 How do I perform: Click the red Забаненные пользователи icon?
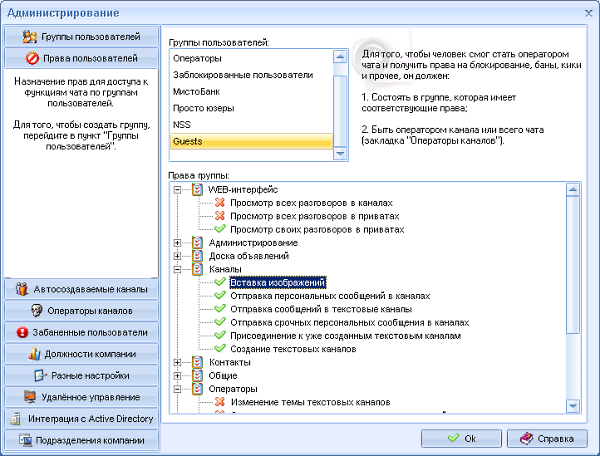pos(22,333)
